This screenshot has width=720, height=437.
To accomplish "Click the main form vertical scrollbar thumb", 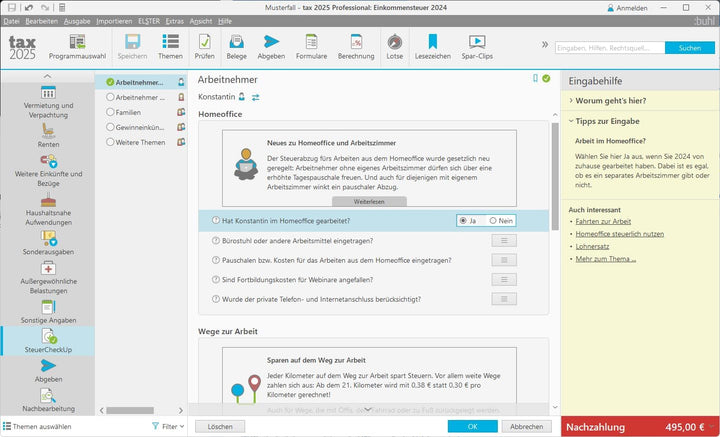I will 555,176.
